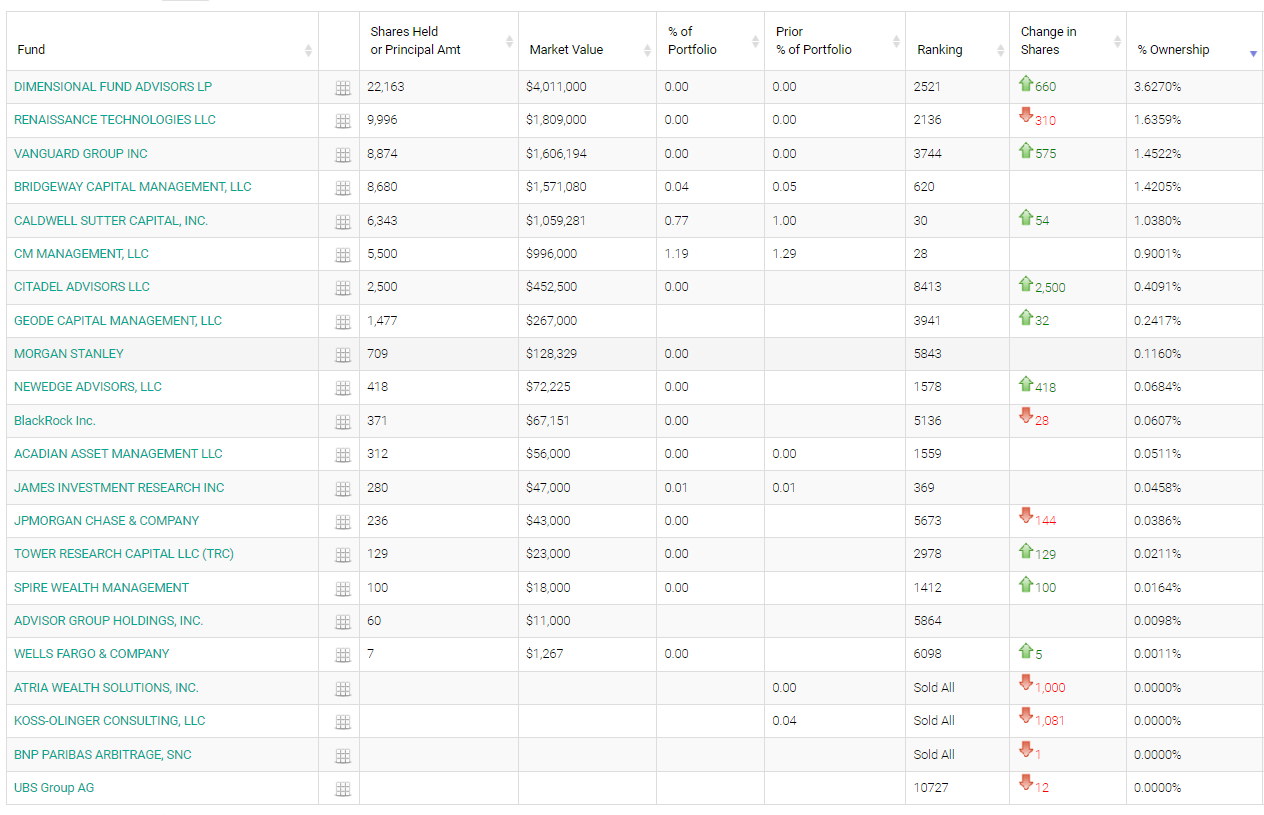Image resolution: width=1264 pixels, height=815 pixels.
Task: Select ownership value 3.6270%
Action: (x=1157, y=87)
